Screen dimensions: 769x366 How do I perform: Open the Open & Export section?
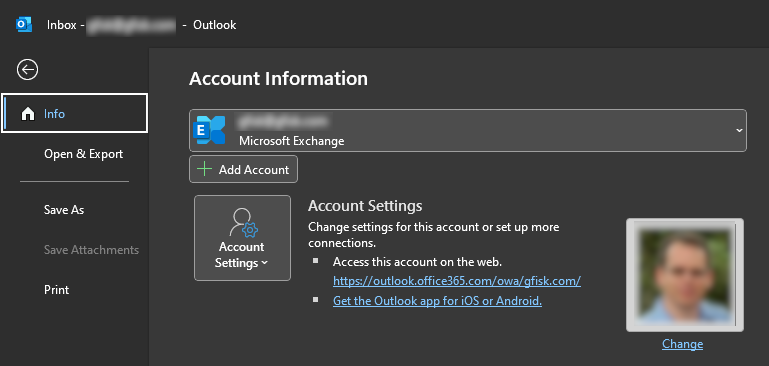pyautogui.click(x=83, y=154)
